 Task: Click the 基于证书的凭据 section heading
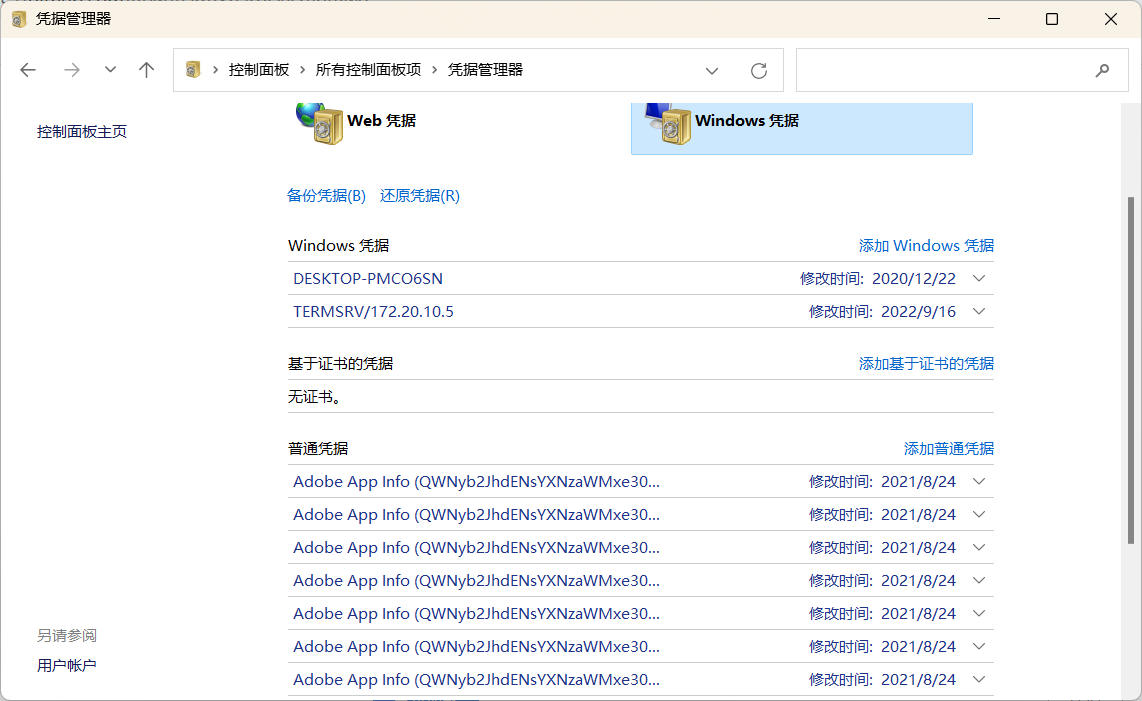point(340,364)
